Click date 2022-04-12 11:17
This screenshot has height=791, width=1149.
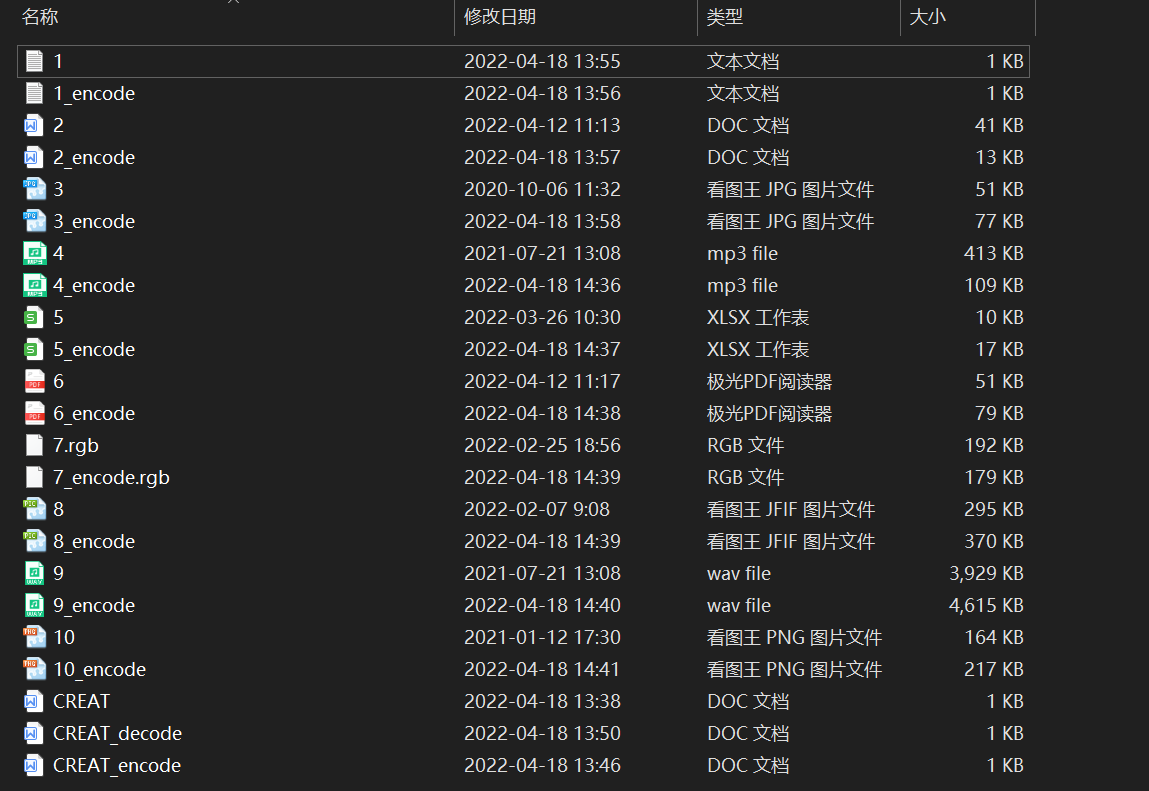pyautogui.click(x=542, y=381)
